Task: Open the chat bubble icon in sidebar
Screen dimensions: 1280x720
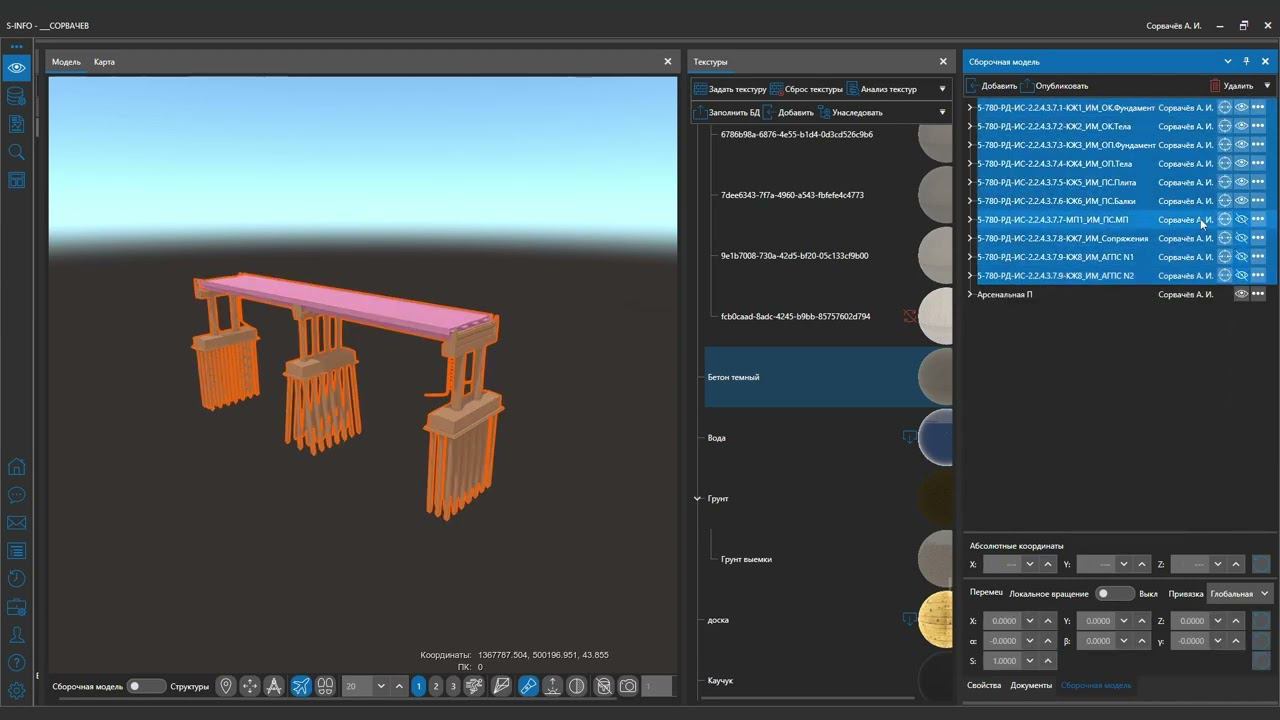Action: [x=16, y=495]
